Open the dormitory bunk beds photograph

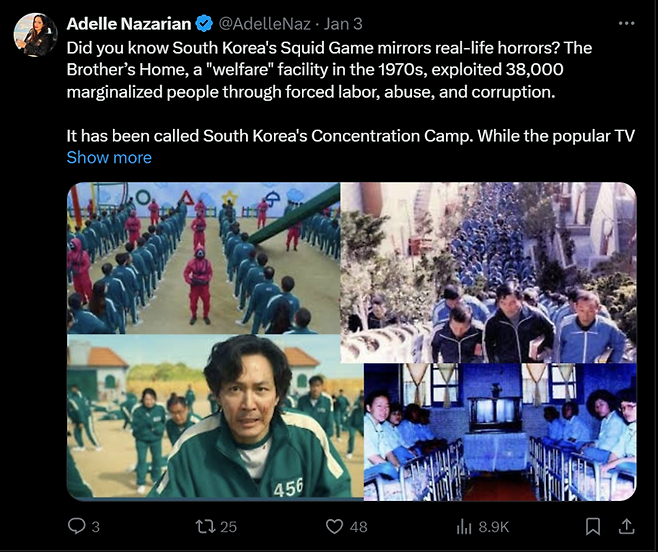point(500,432)
